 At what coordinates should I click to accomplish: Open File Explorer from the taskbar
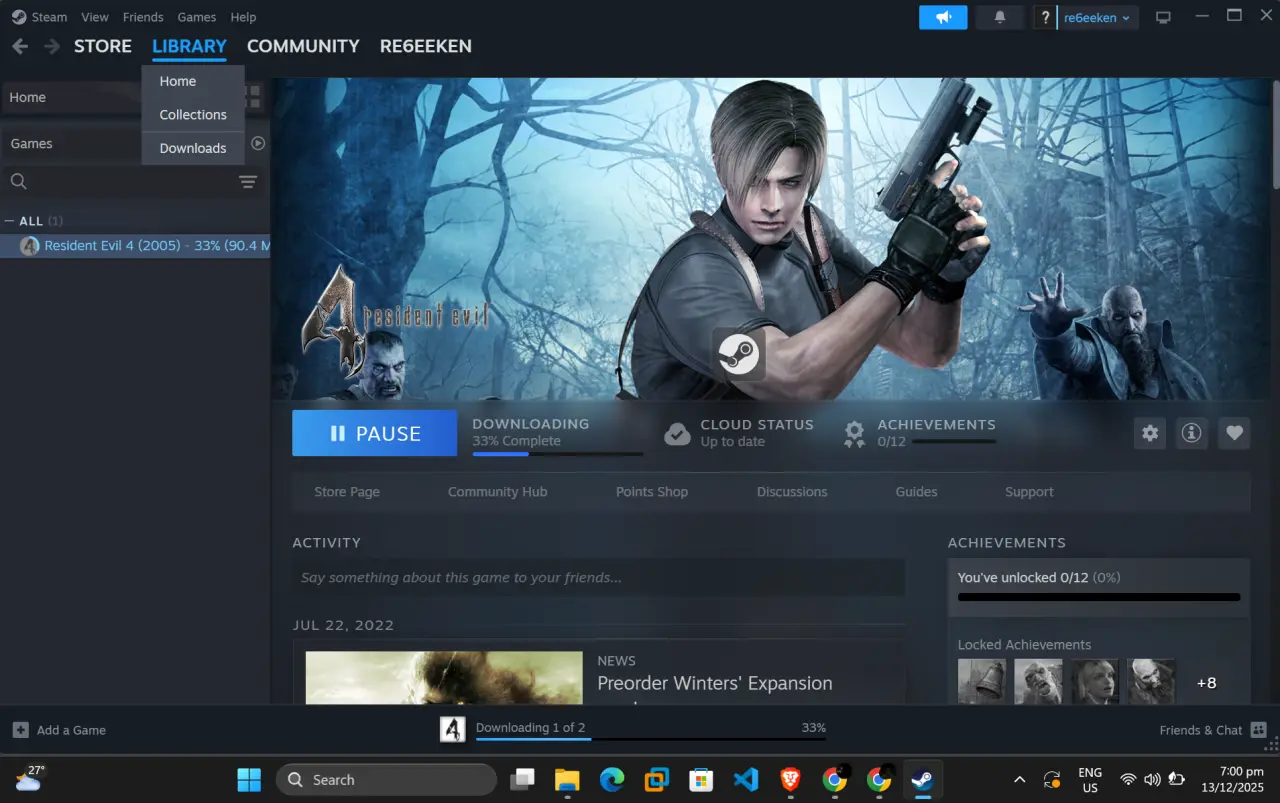[x=567, y=779]
